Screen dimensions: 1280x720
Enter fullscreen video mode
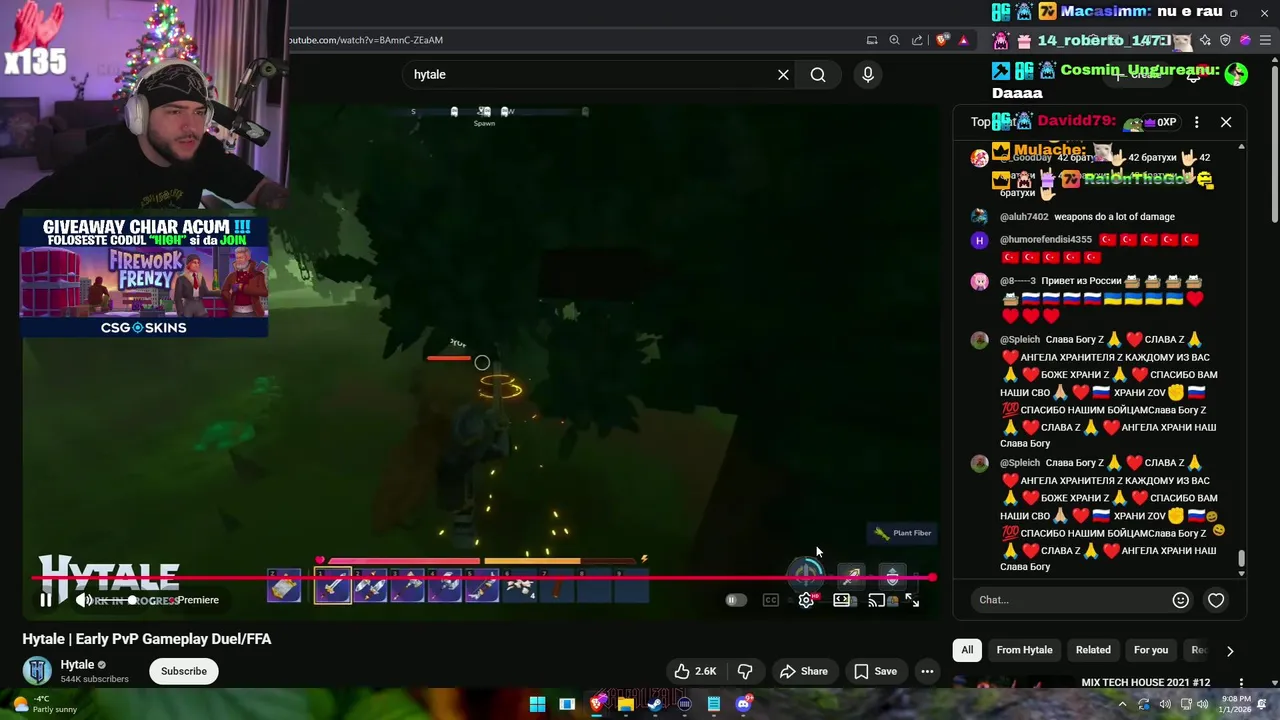[912, 600]
